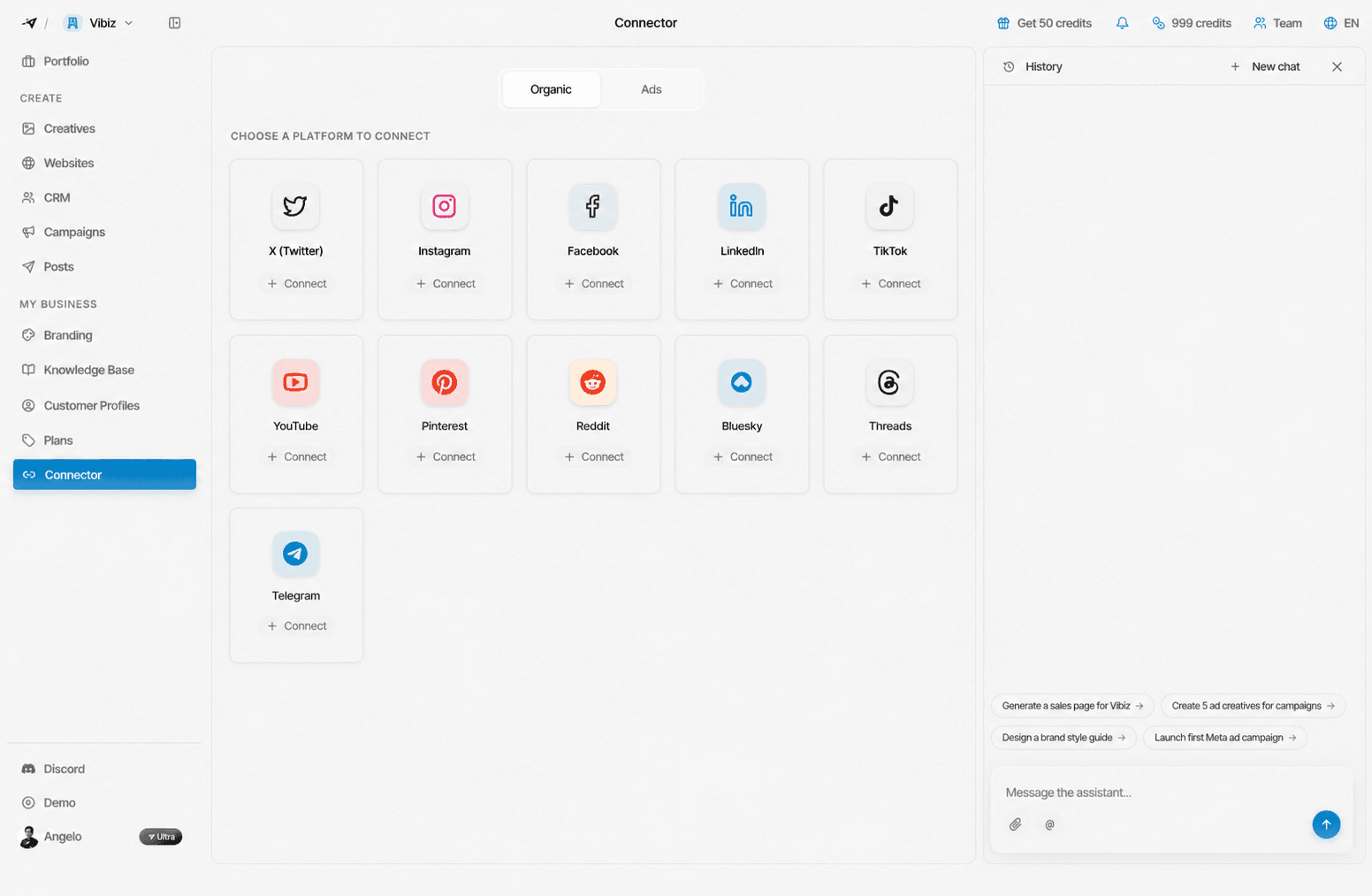Open the Team menu
The height and width of the screenshot is (896, 1372).
coord(1277,23)
